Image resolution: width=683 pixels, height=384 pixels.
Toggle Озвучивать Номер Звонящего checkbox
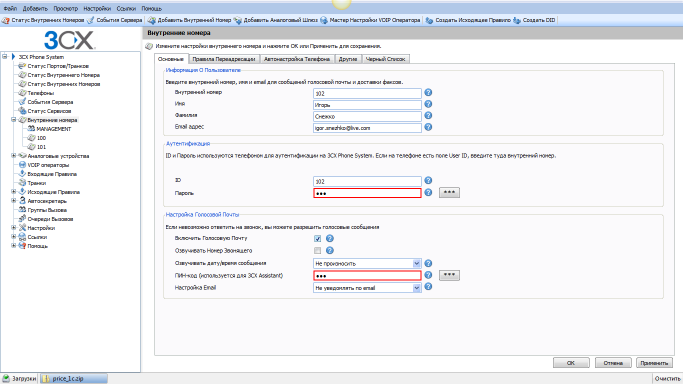pyautogui.click(x=317, y=250)
